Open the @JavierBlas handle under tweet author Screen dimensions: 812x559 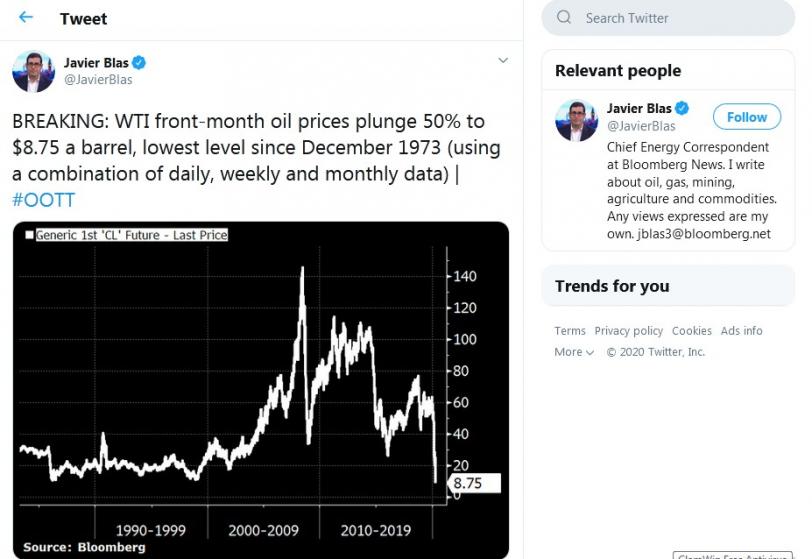(98, 80)
